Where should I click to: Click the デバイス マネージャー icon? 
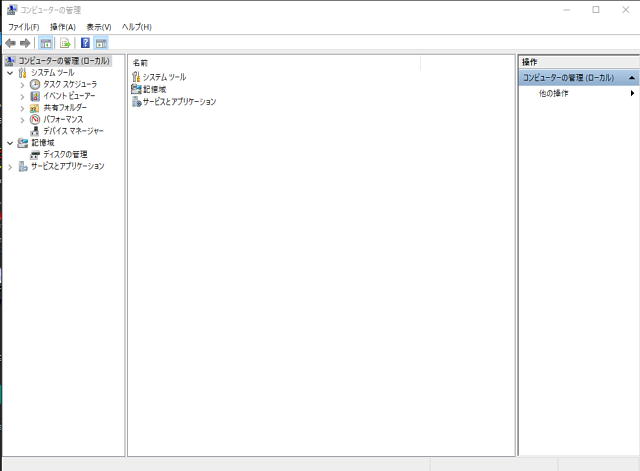[35, 131]
